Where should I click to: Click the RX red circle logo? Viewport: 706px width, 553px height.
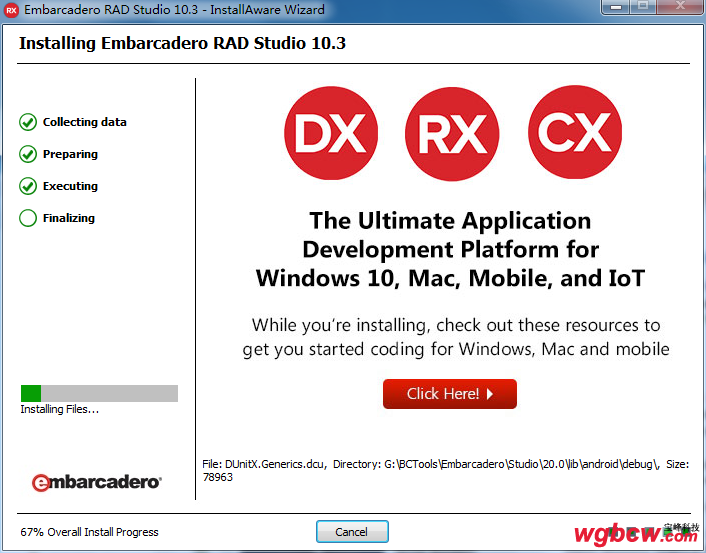pyautogui.click(x=452, y=134)
